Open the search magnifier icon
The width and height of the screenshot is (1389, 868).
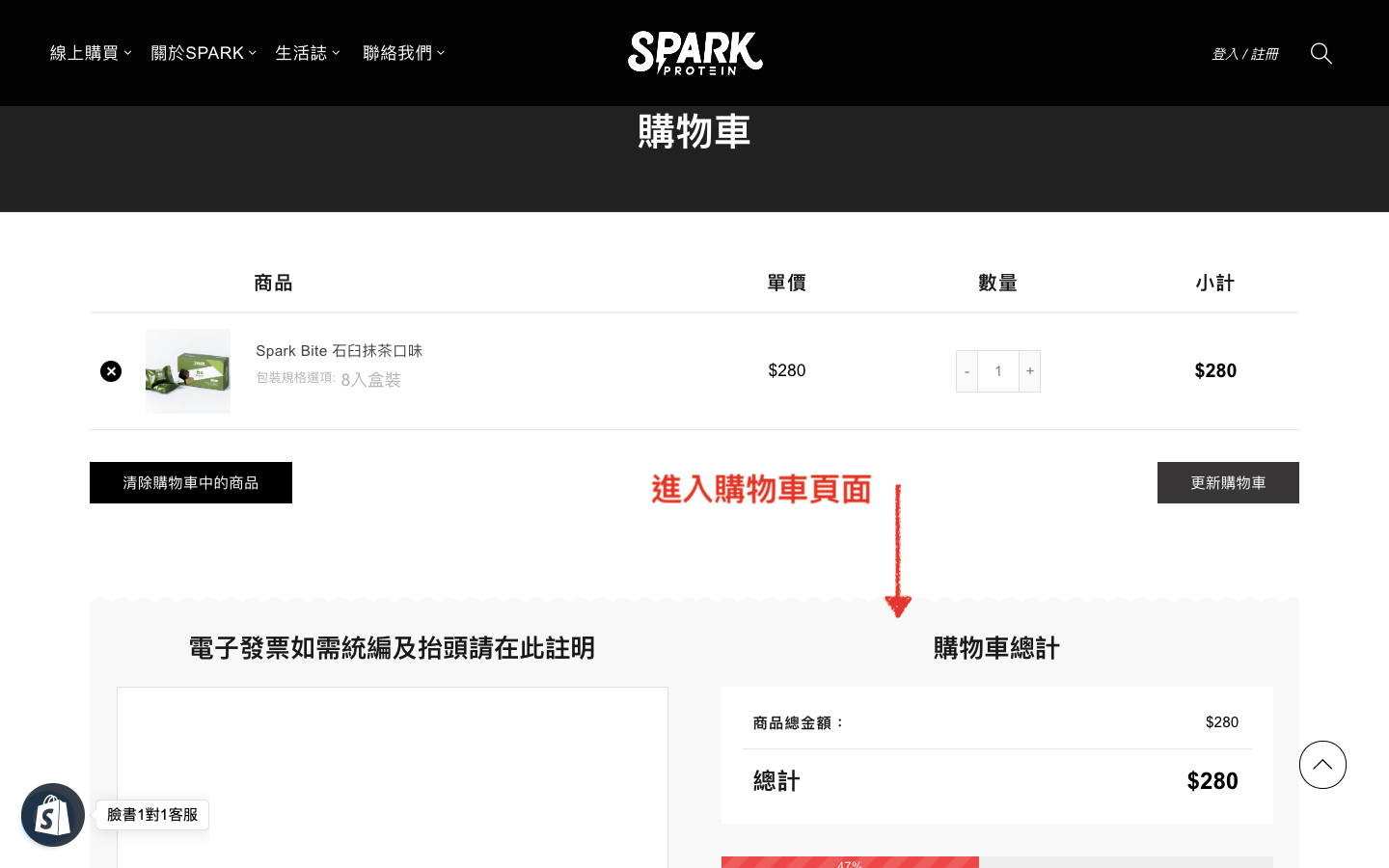point(1321,53)
